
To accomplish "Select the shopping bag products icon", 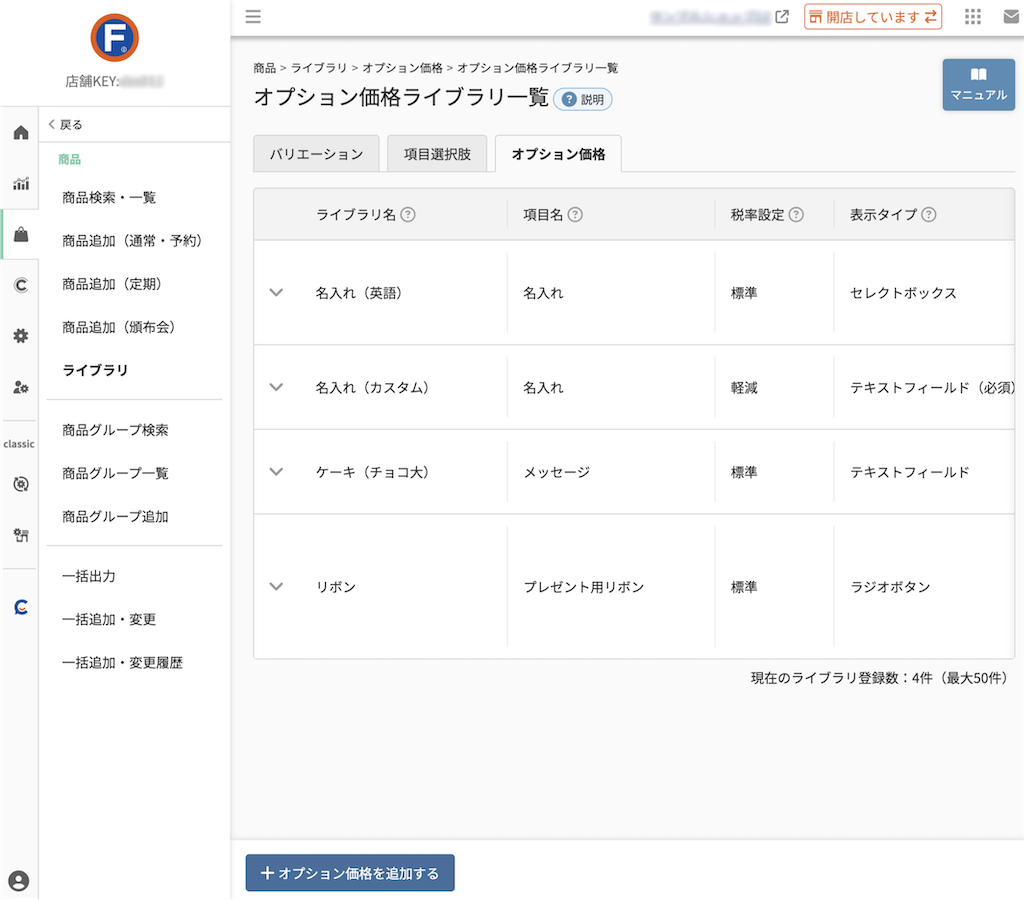I will (x=21, y=234).
